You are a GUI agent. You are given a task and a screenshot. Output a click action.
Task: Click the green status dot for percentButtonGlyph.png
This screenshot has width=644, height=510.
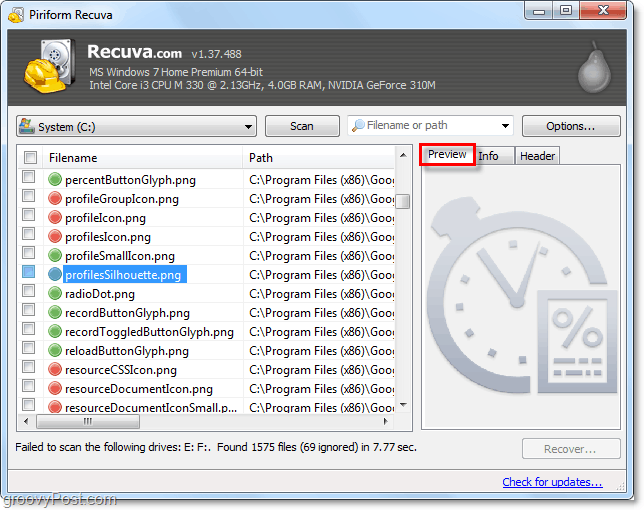tap(55, 179)
